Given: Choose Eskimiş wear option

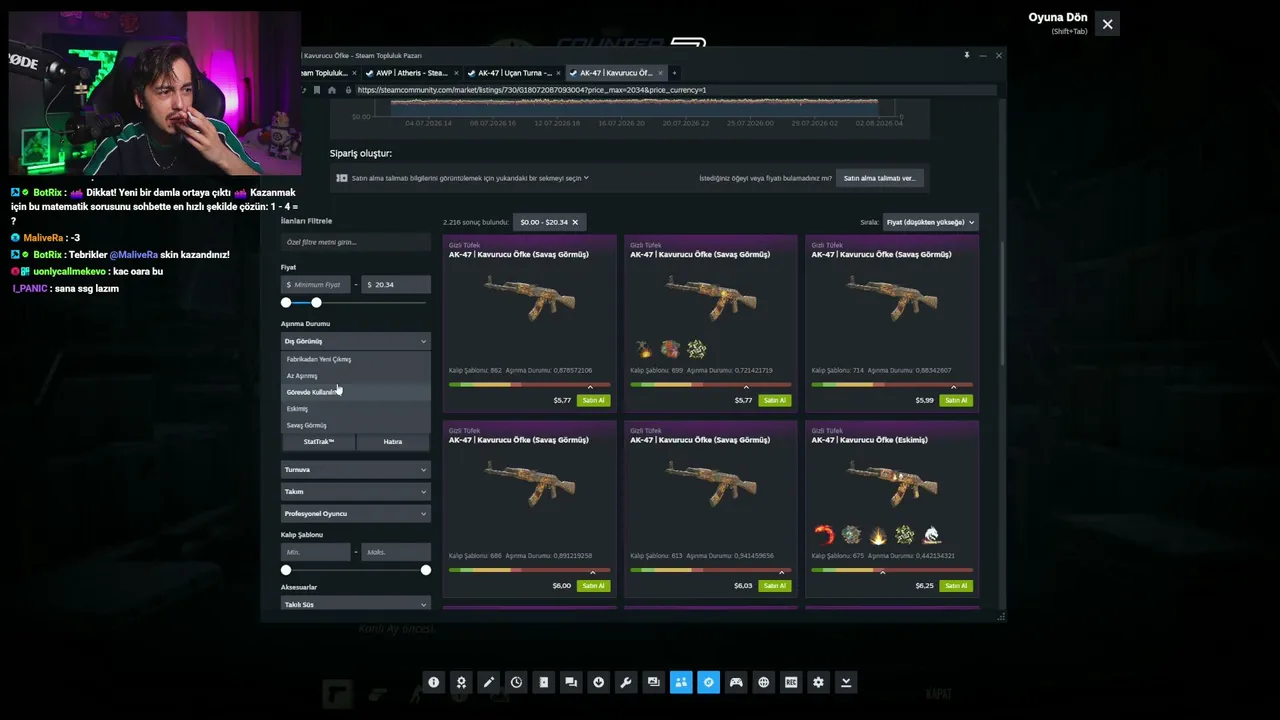Looking at the screenshot, I should (356, 409).
